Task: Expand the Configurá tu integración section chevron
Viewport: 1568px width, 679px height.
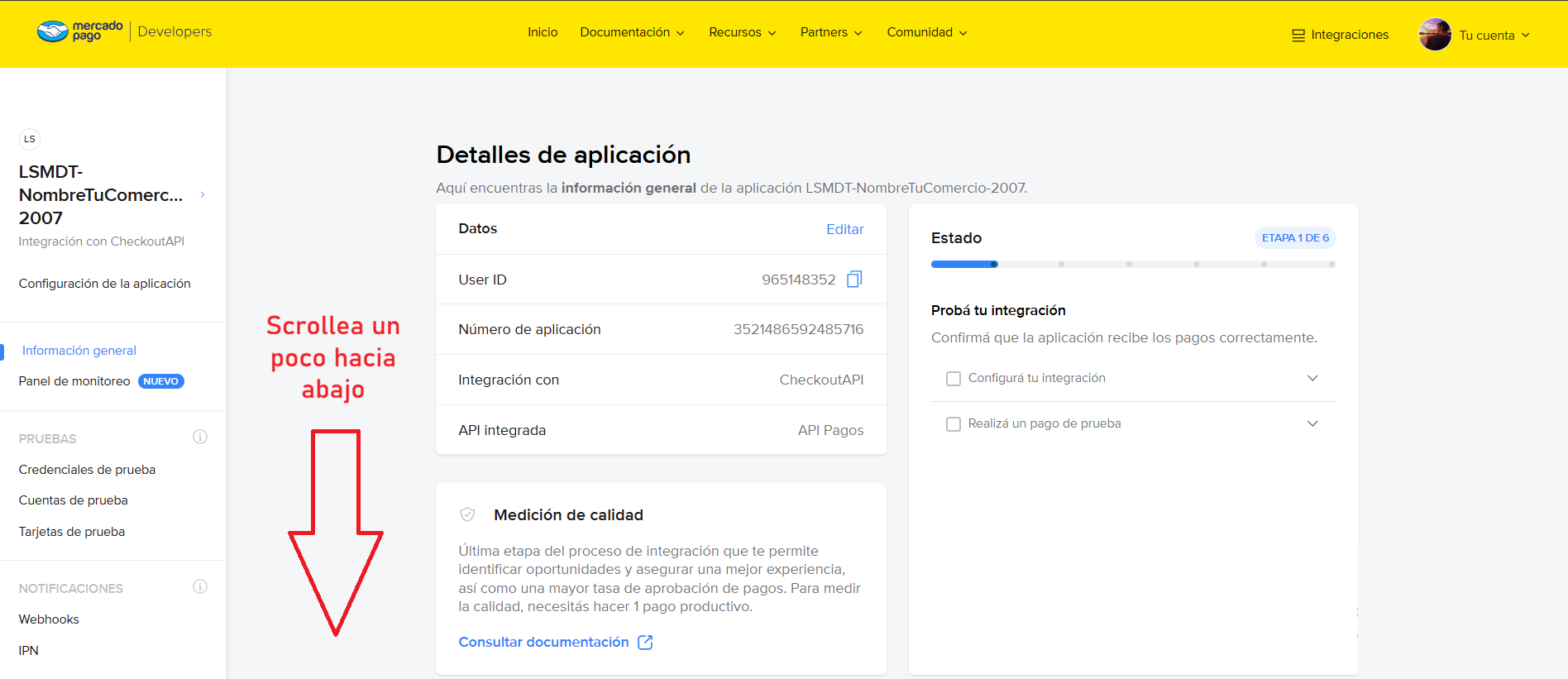Action: pos(1312,378)
